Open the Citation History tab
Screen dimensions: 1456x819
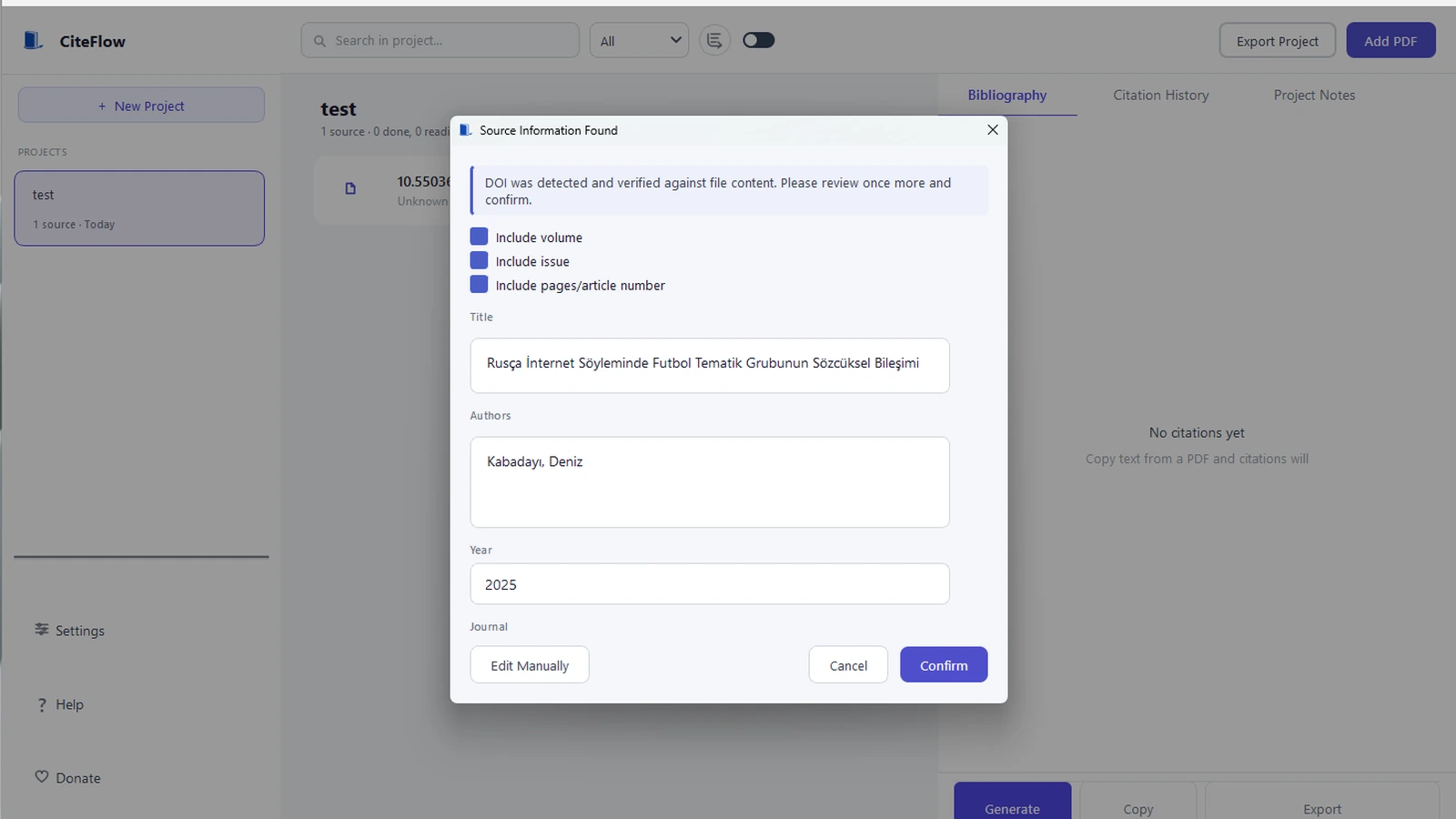1160,95
